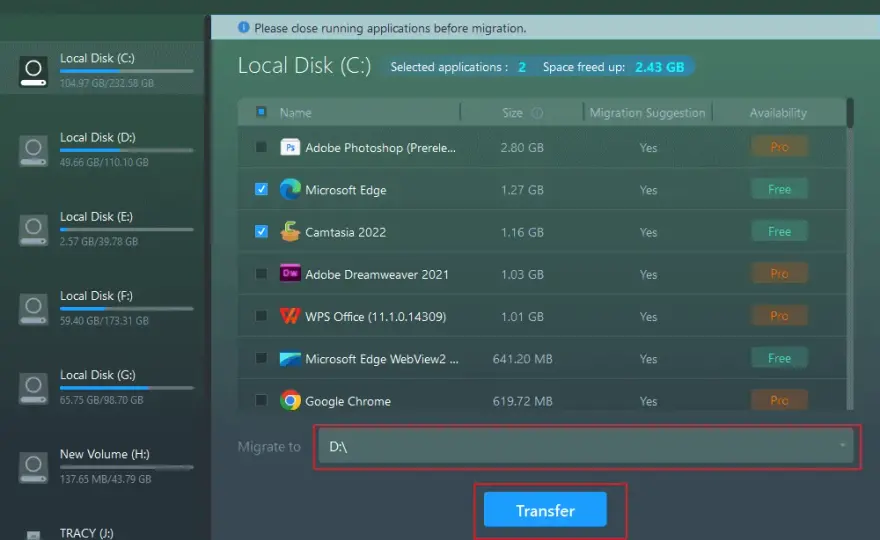Image resolution: width=880 pixels, height=540 pixels.
Task: Uncheck the Microsoft Edge checkbox
Action: [x=261, y=189]
